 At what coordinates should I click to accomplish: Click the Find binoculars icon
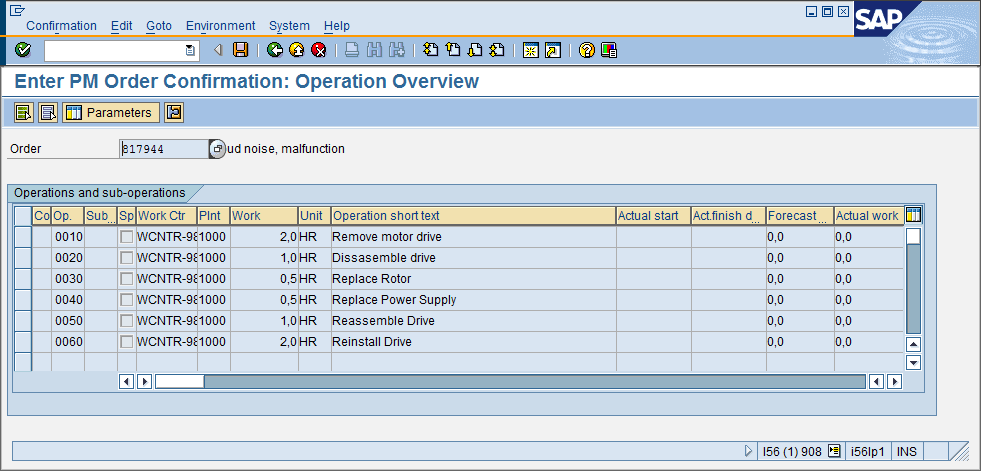click(374, 50)
